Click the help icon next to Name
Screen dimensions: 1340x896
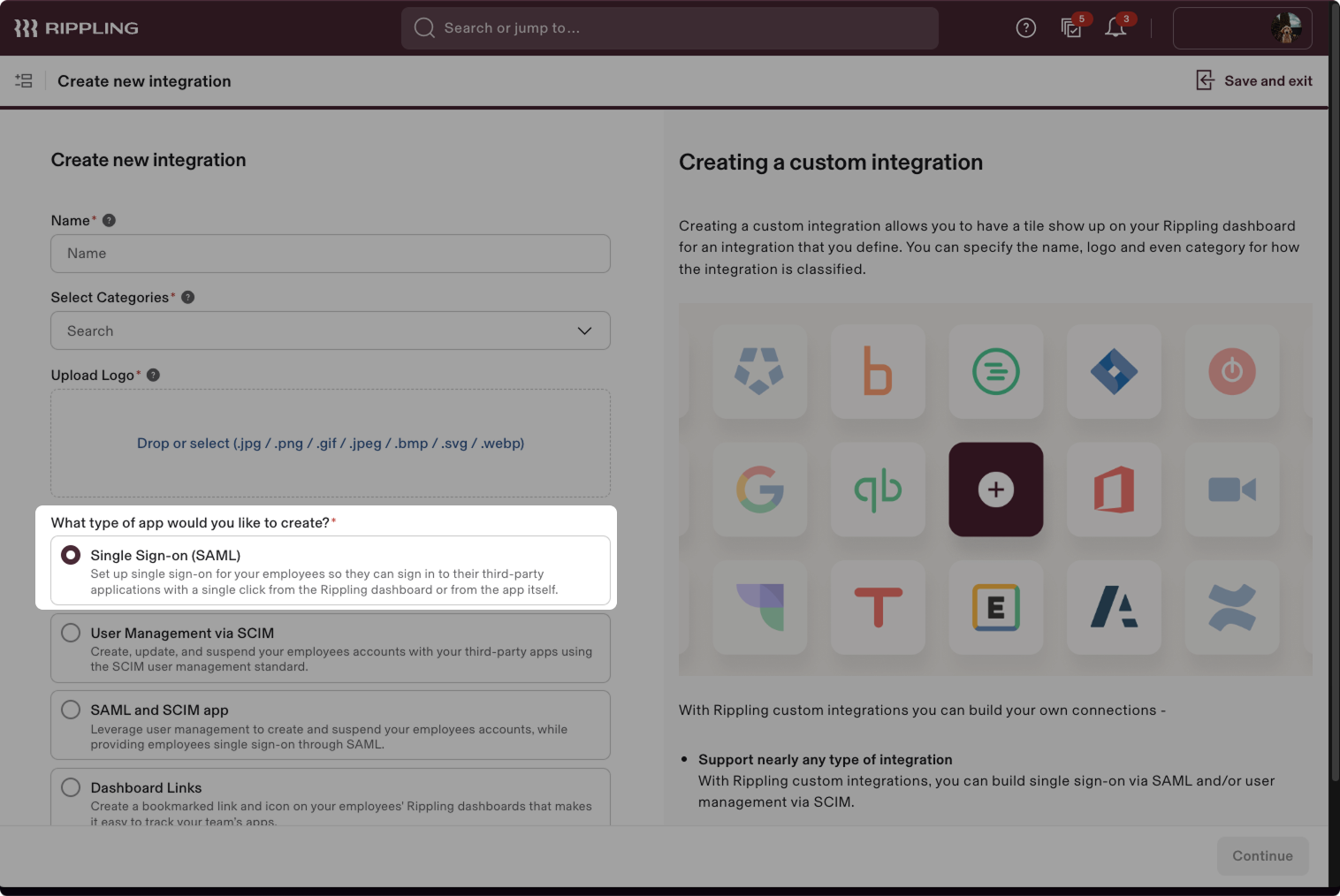click(x=110, y=221)
